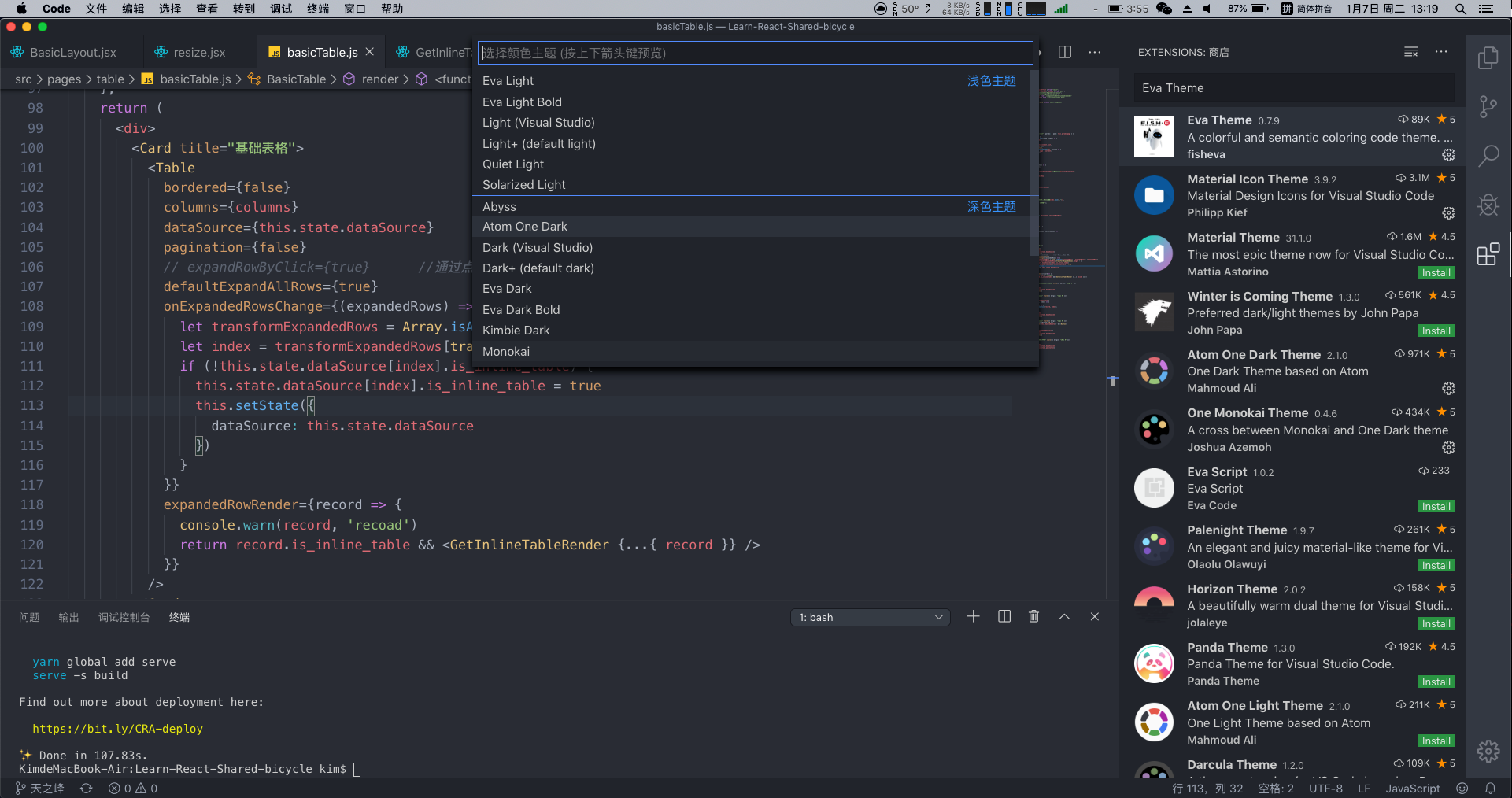
Task: Open the gear menu for Eva Theme extension
Action: coord(1448,155)
